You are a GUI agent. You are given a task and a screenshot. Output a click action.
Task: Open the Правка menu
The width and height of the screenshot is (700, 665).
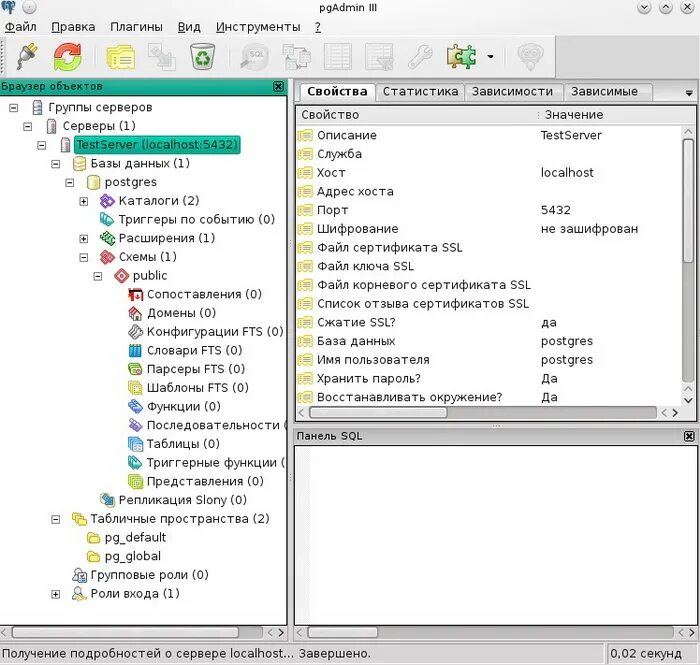[x=73, y=27]
